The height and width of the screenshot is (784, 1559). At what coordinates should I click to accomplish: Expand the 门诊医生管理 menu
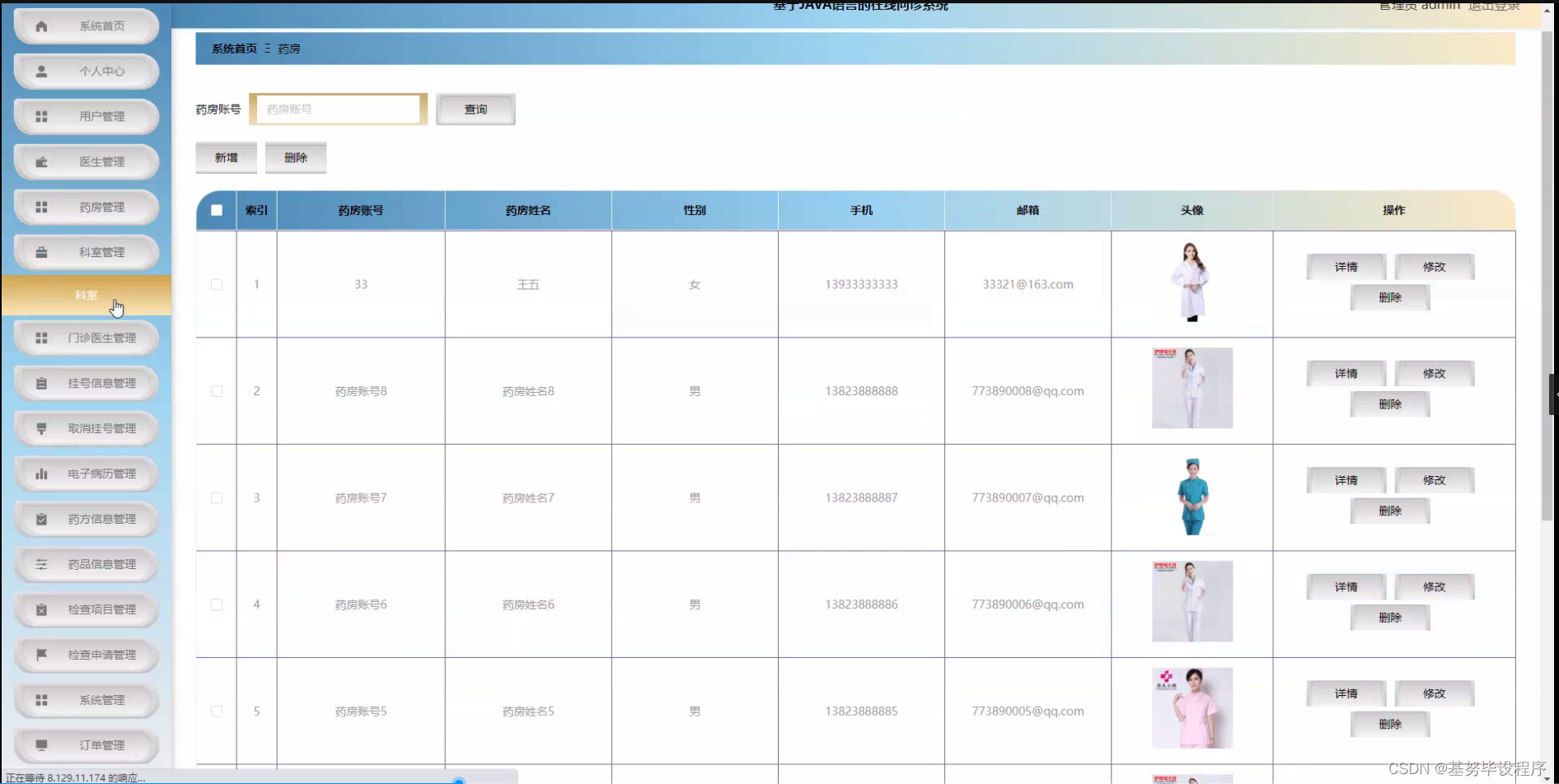pyautogui.click(x=87, y=338)
